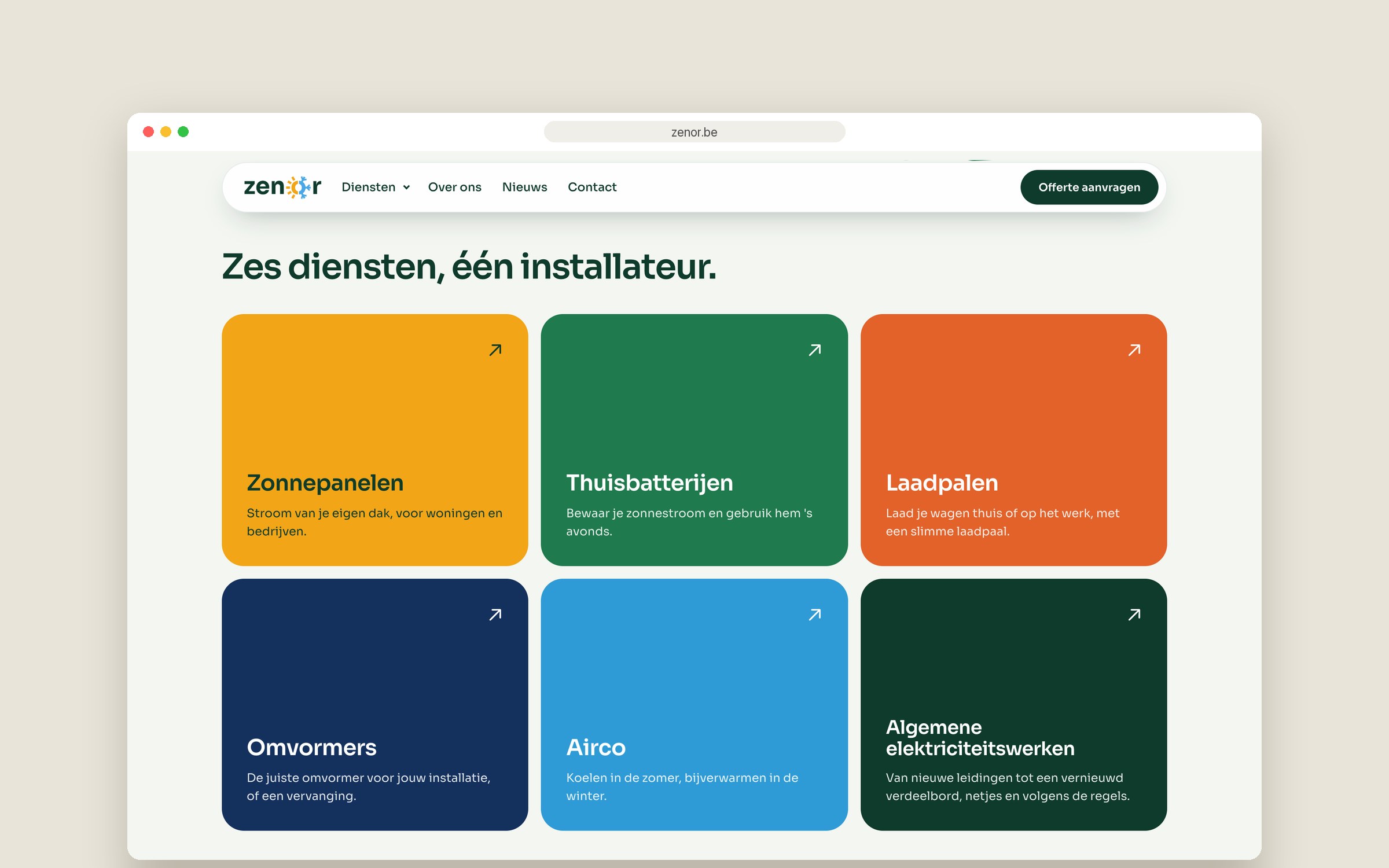1389x868 pixels.
Task: Open the Airco heading link
Action: coord(596,747)
